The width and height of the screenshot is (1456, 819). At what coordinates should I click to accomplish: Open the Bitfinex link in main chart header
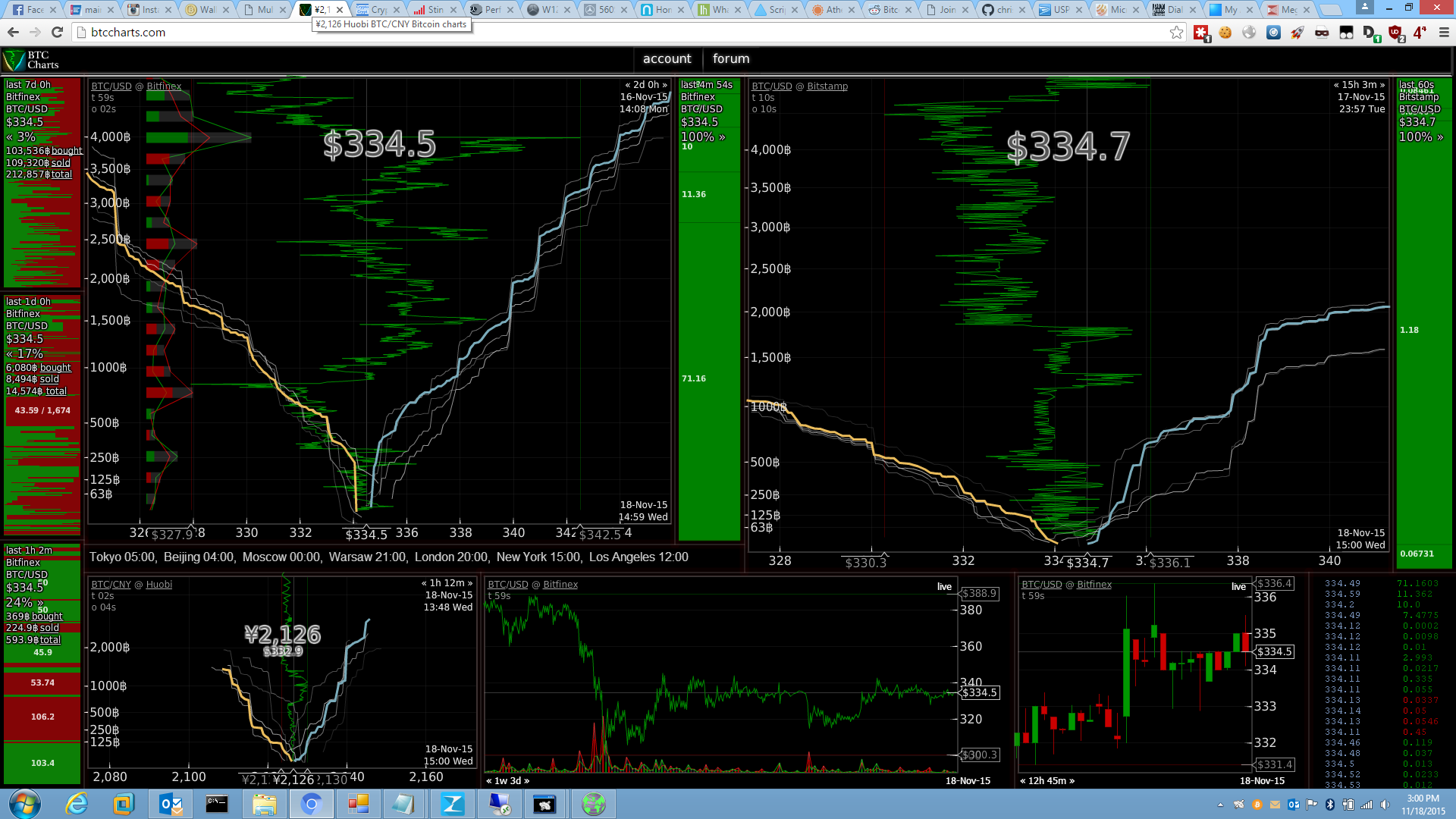(164, 86)
